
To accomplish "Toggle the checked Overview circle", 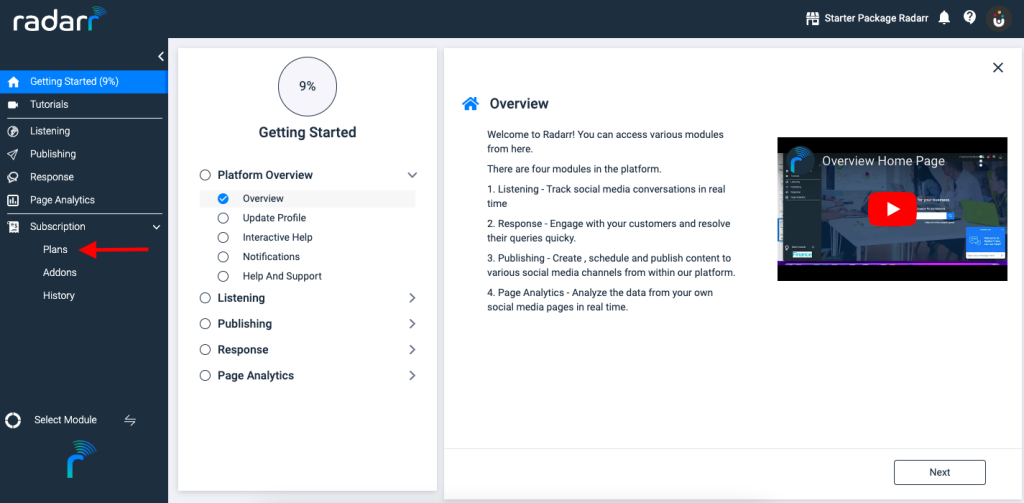I will click(x=223, y=199).
